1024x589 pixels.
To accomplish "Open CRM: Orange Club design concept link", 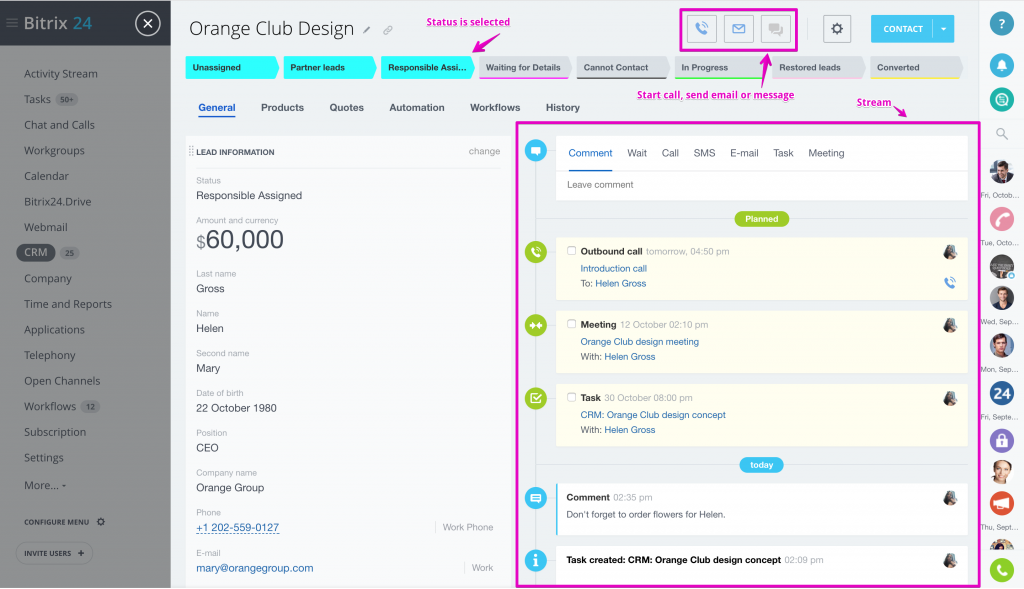I will click(653, 415).
